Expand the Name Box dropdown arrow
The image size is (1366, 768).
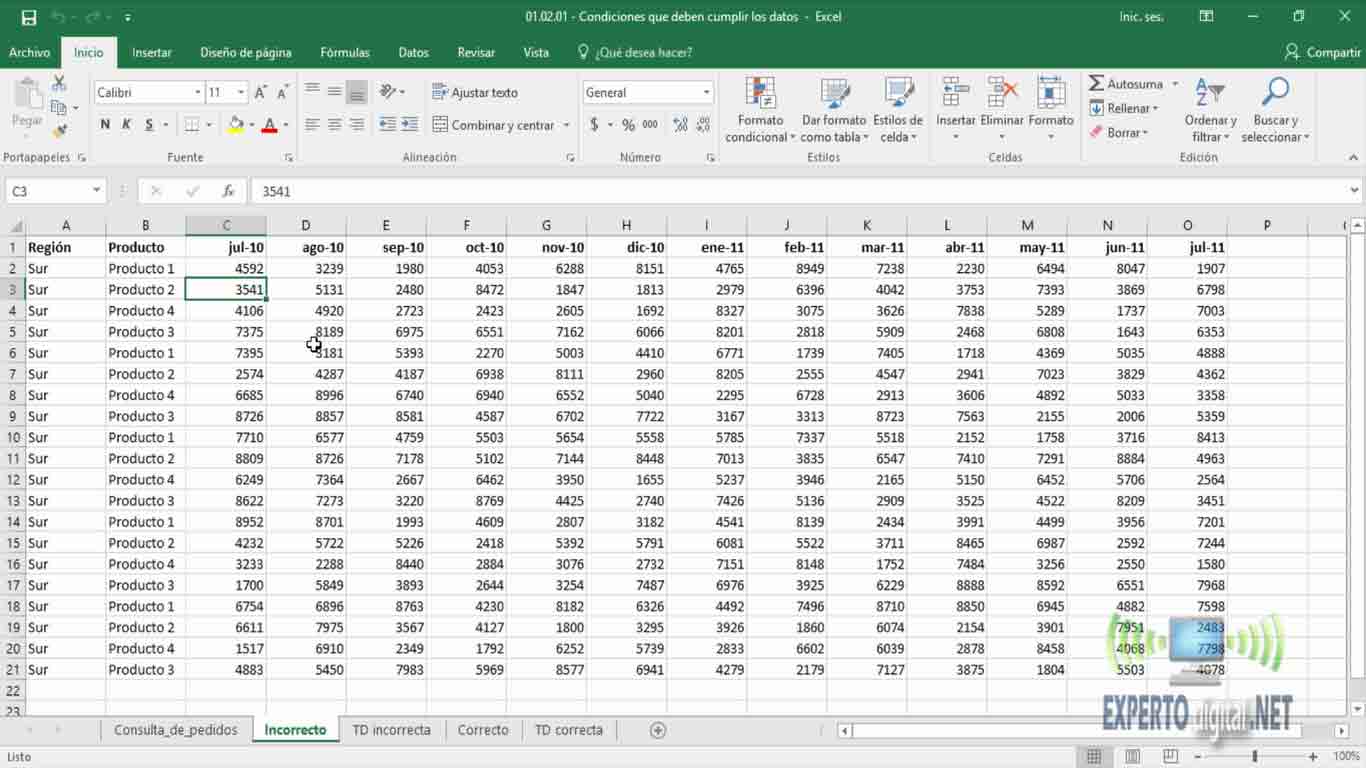[x=96, y=191]
